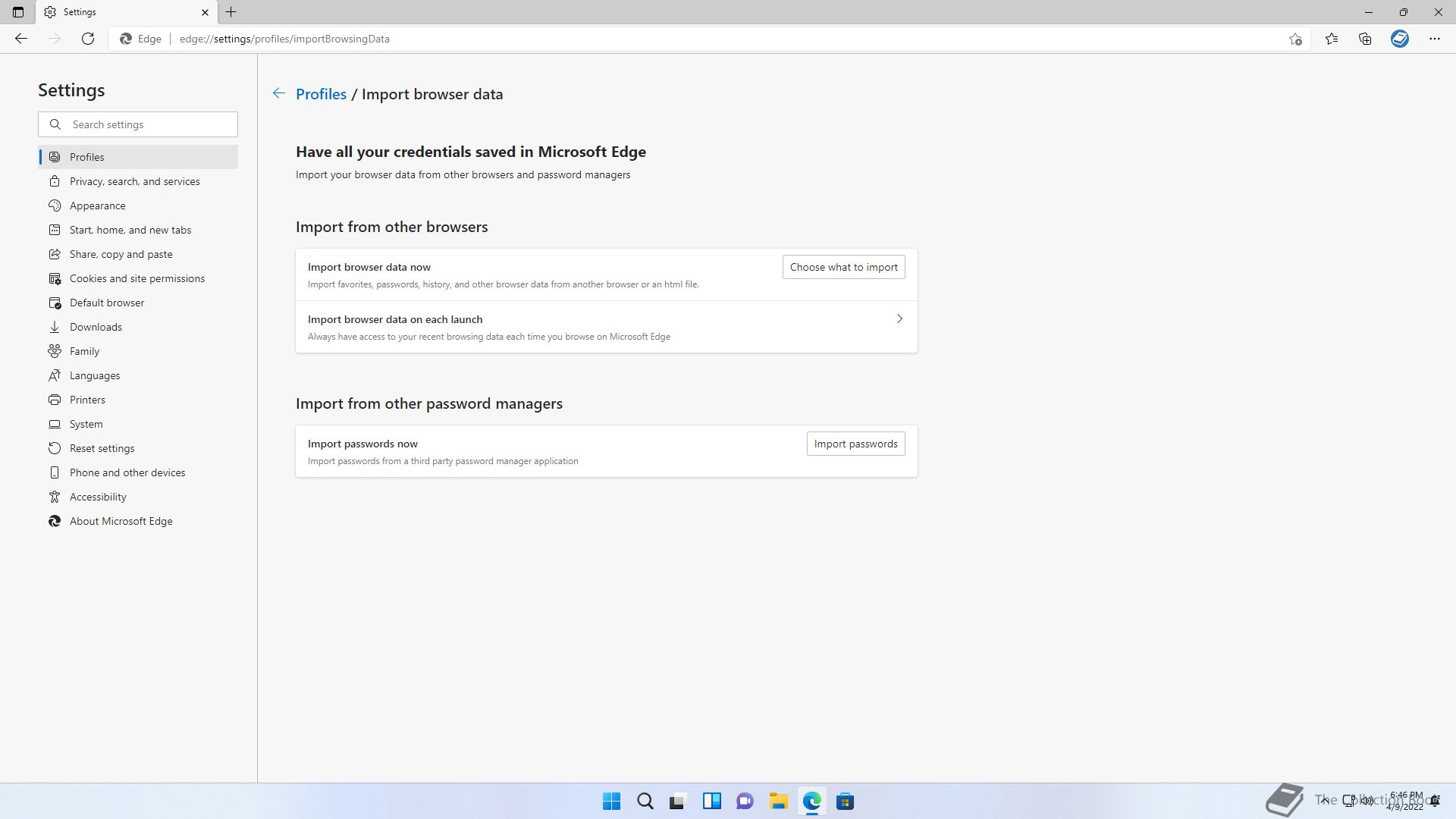The height and width of the screenshot is (819, 1456).
Task: Open File Explorer from taskbar
Action: click(x=778, y=802)
